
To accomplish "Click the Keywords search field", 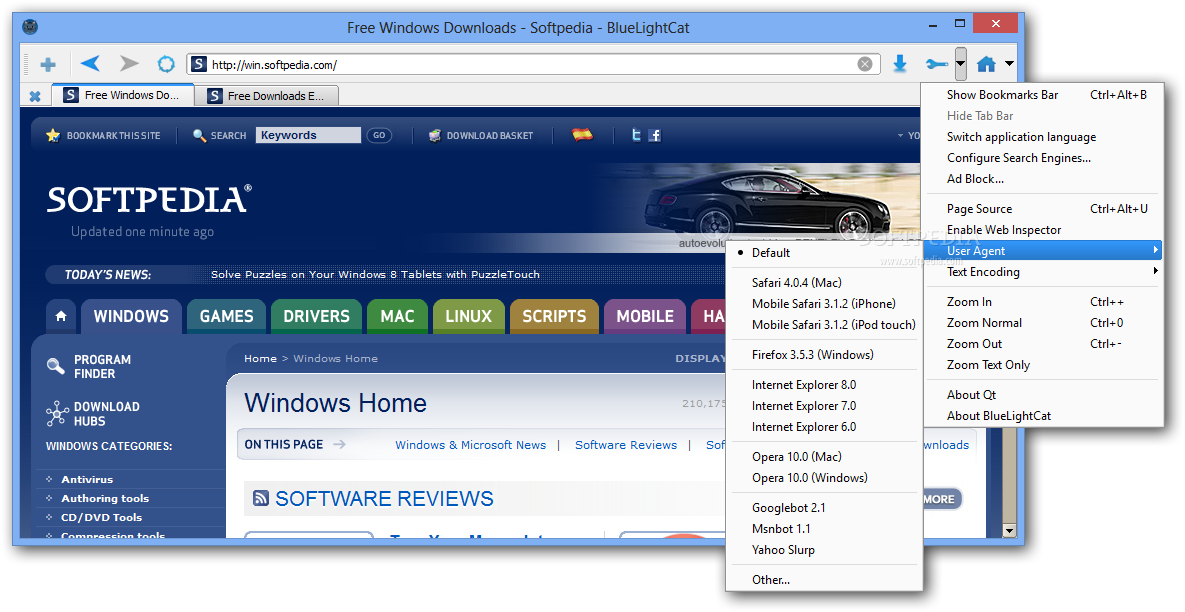I will click(x=308, y=135).
